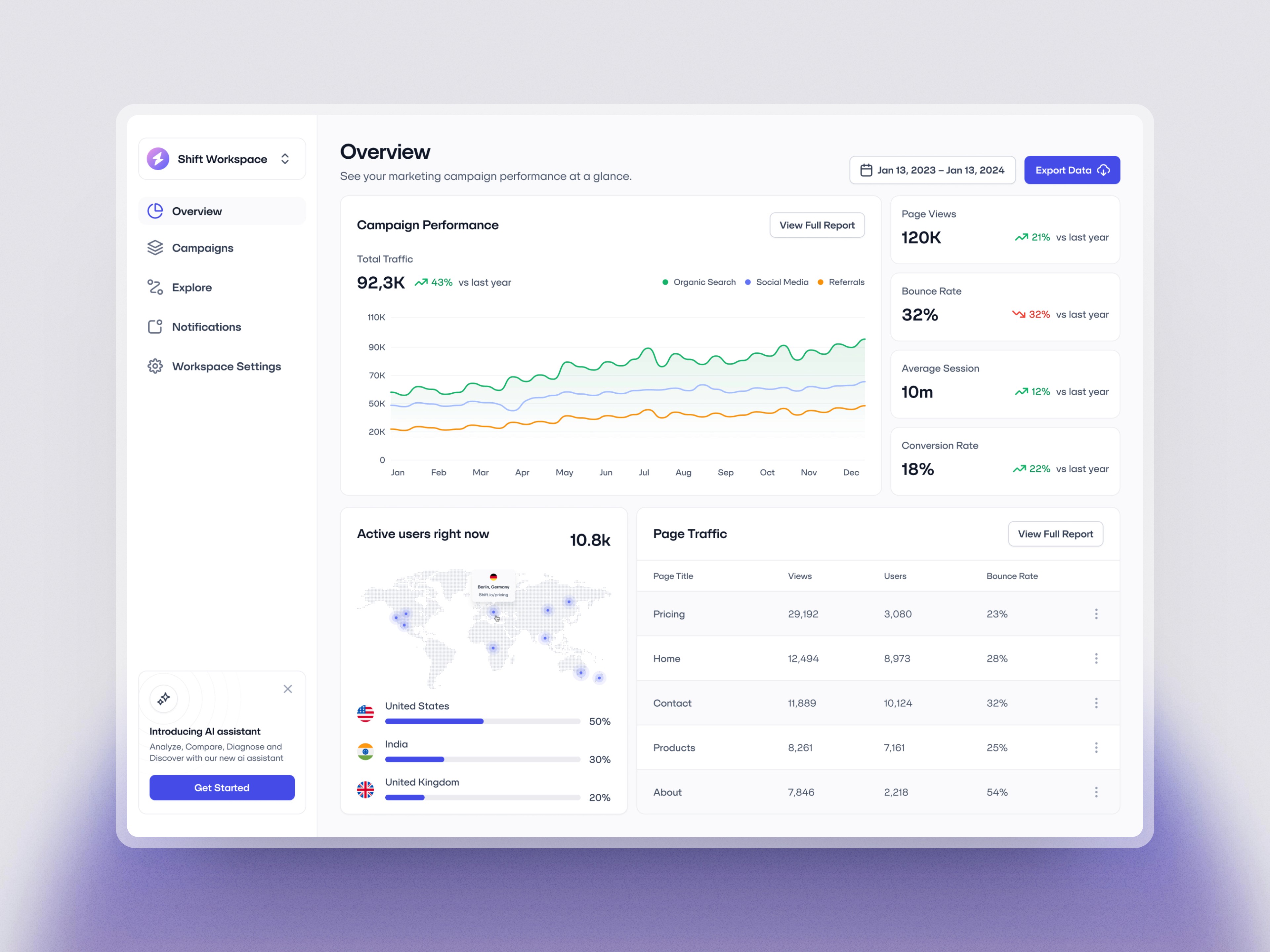The height and width of the screenshot is (952, 1270).
Task: Select the About page title
Action: [667, 792]
